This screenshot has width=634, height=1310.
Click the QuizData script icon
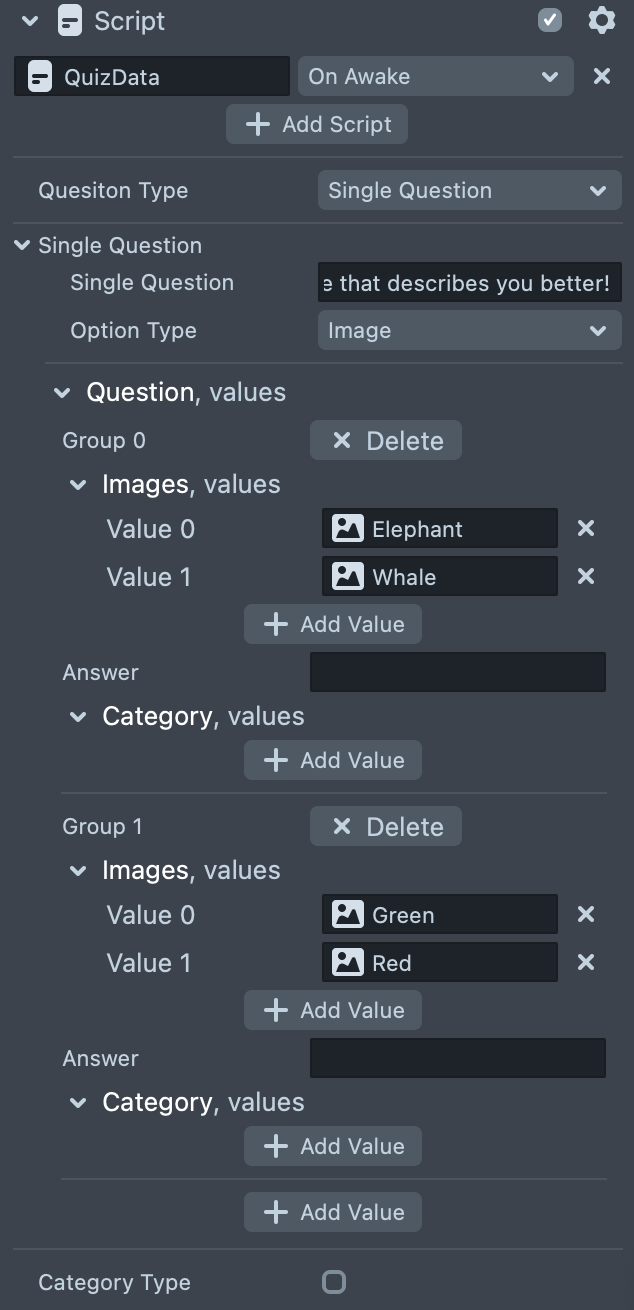(x=39, y=77)
